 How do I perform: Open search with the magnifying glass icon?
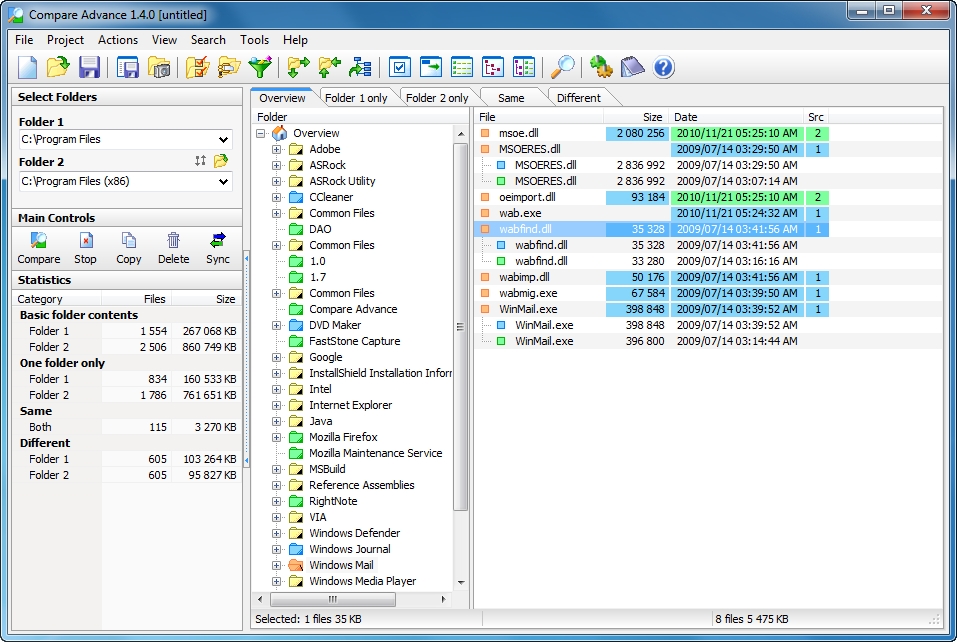(x=562, y=67)
